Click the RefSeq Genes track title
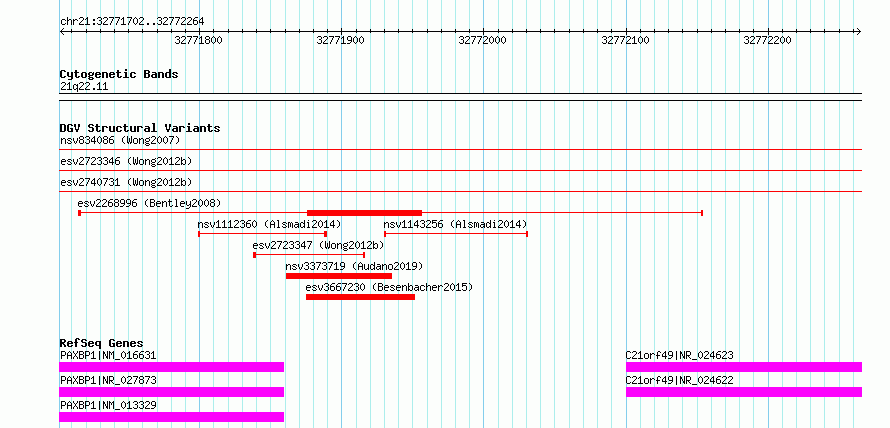Image resolution: width=890 pixels, height=428 pixels. point(101,343)
